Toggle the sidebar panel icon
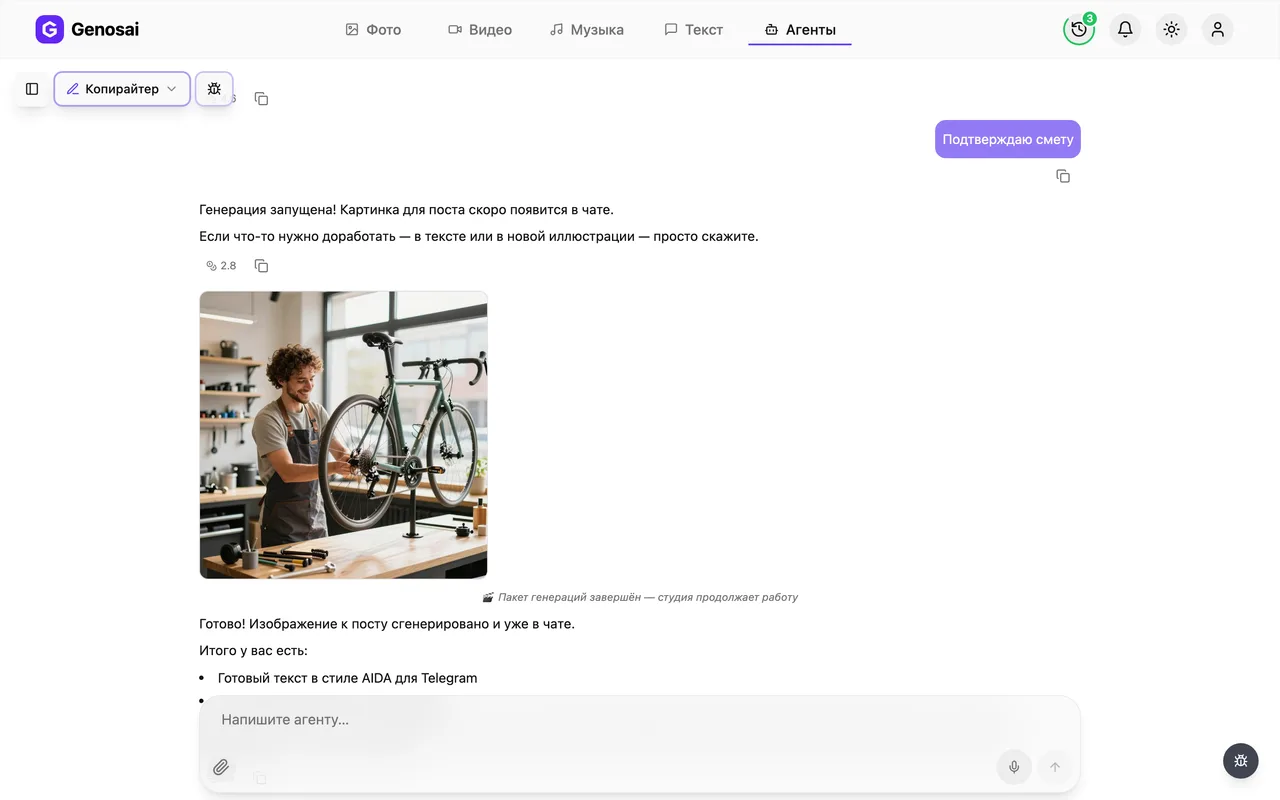 32,89
